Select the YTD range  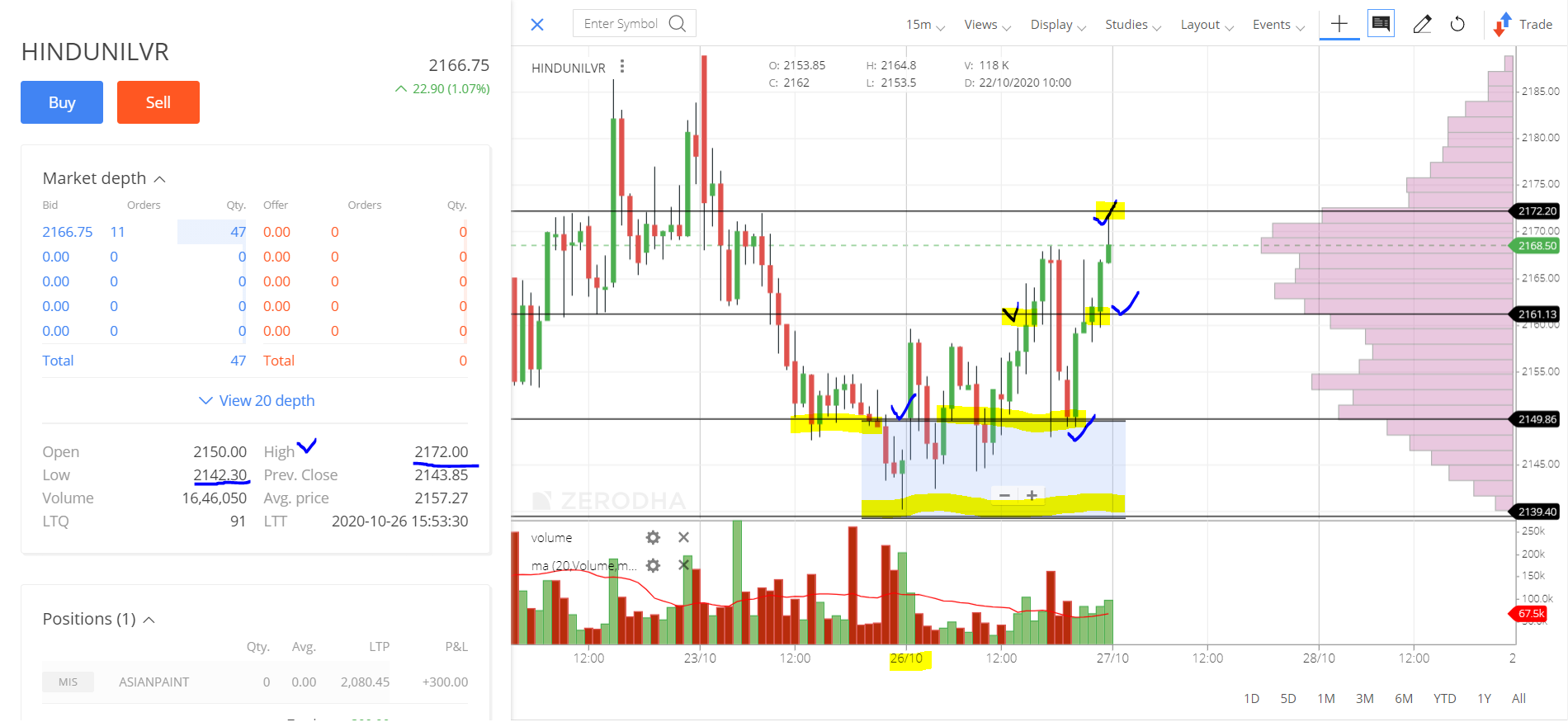1444,698
